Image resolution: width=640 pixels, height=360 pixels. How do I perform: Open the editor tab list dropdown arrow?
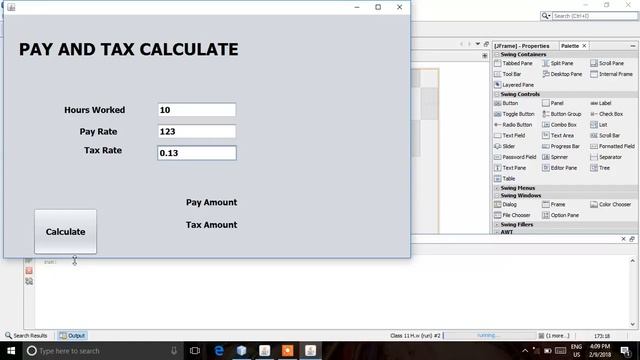pyautogui.click(x=478, y=44)
